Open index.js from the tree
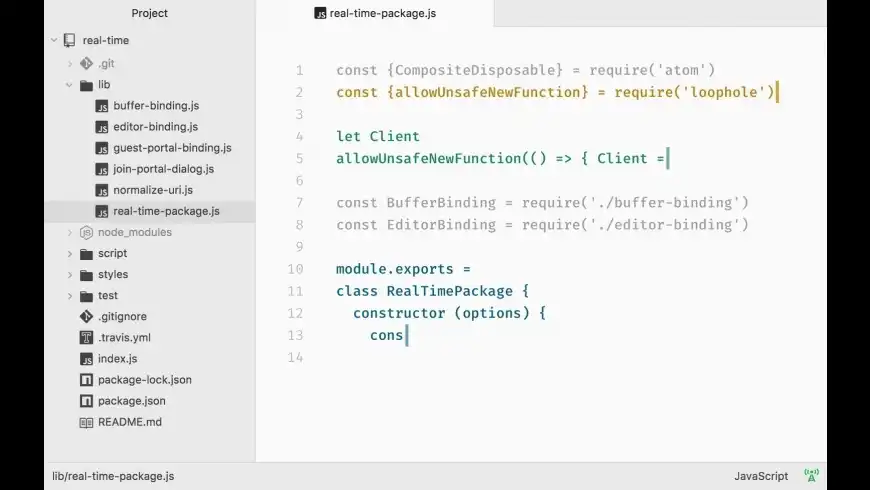 [x=117, y=359]
